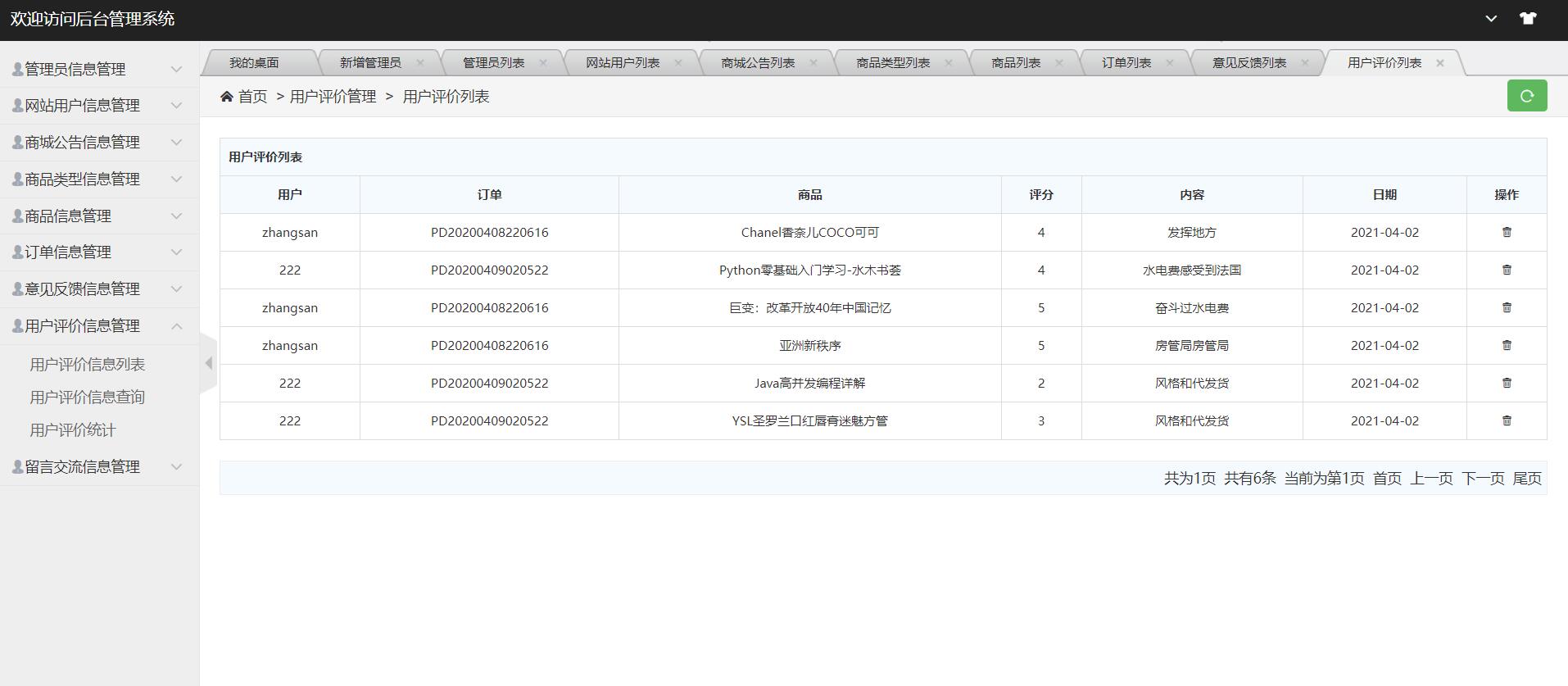The width and height of the screenshot is (1568, 686).
Task: Click the user icon beside 商品信息管理
Action: pos(17,216)
